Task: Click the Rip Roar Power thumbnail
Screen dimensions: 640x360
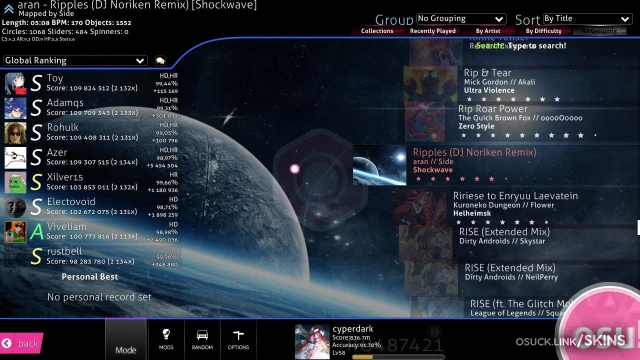Action: tap(425, 121)
